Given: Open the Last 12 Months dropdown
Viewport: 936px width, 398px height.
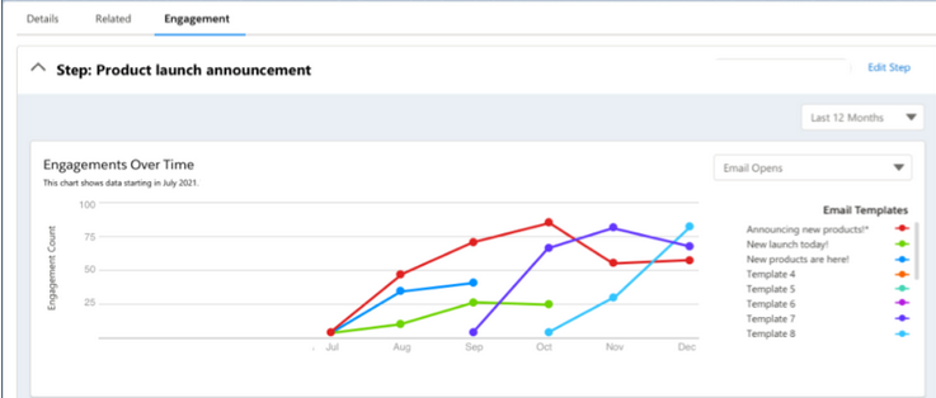Looking at the screenshot, I should [863, 118].
